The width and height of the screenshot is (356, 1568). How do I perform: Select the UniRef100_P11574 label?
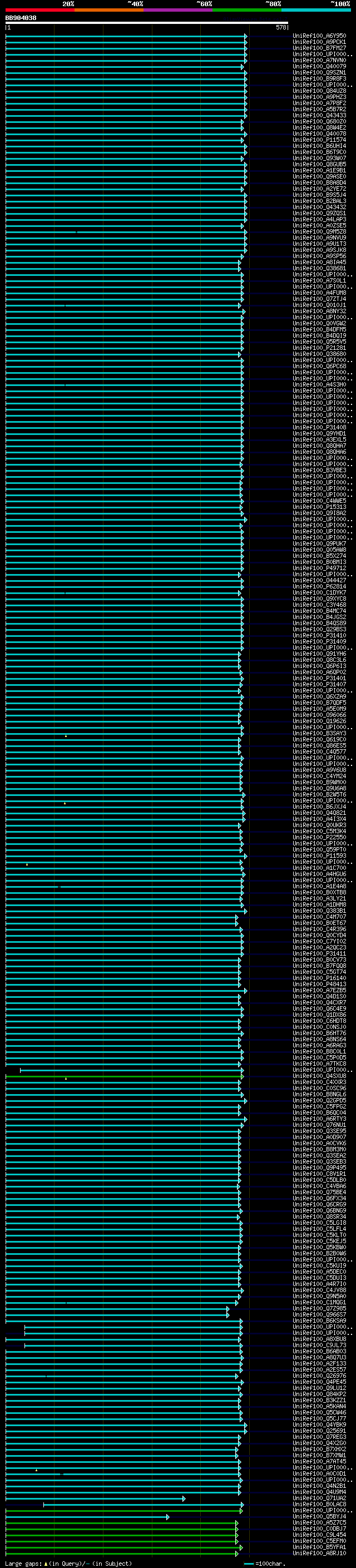(319, 140)
